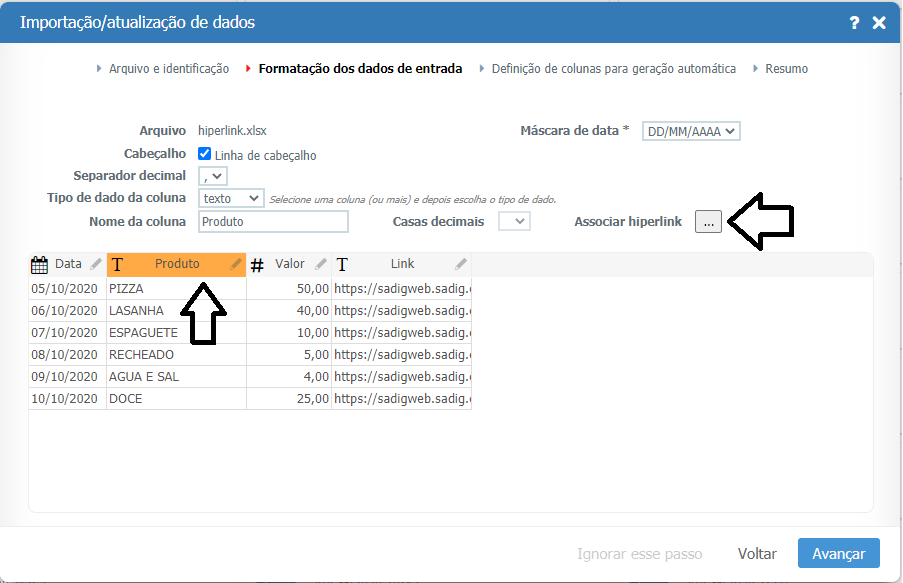
Task: Click the Voltar button
Action: point(757,553)
